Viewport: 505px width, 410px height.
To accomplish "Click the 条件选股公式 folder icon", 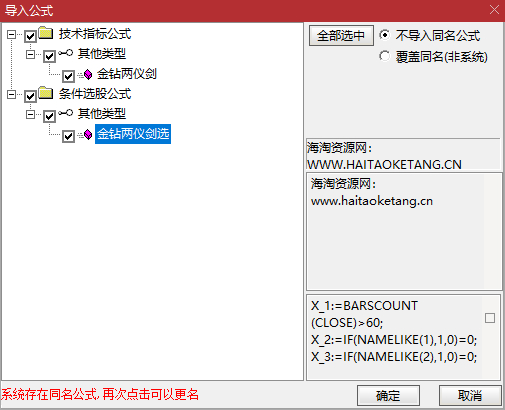I will coord(46,93).
